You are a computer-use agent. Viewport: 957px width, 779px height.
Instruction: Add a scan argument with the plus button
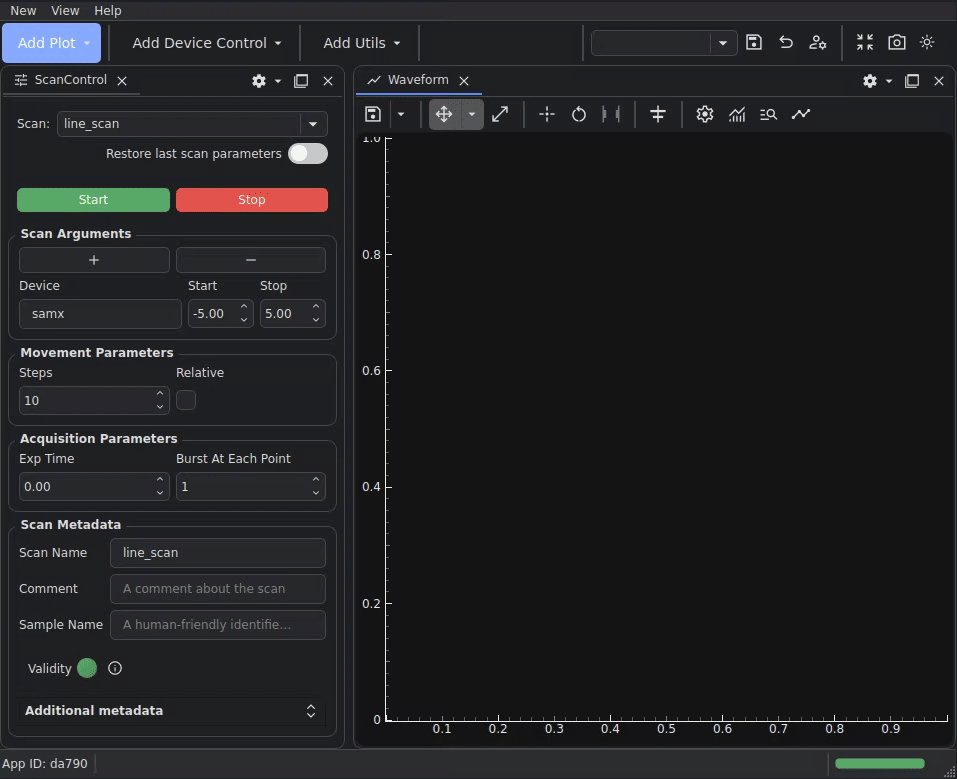94,260
